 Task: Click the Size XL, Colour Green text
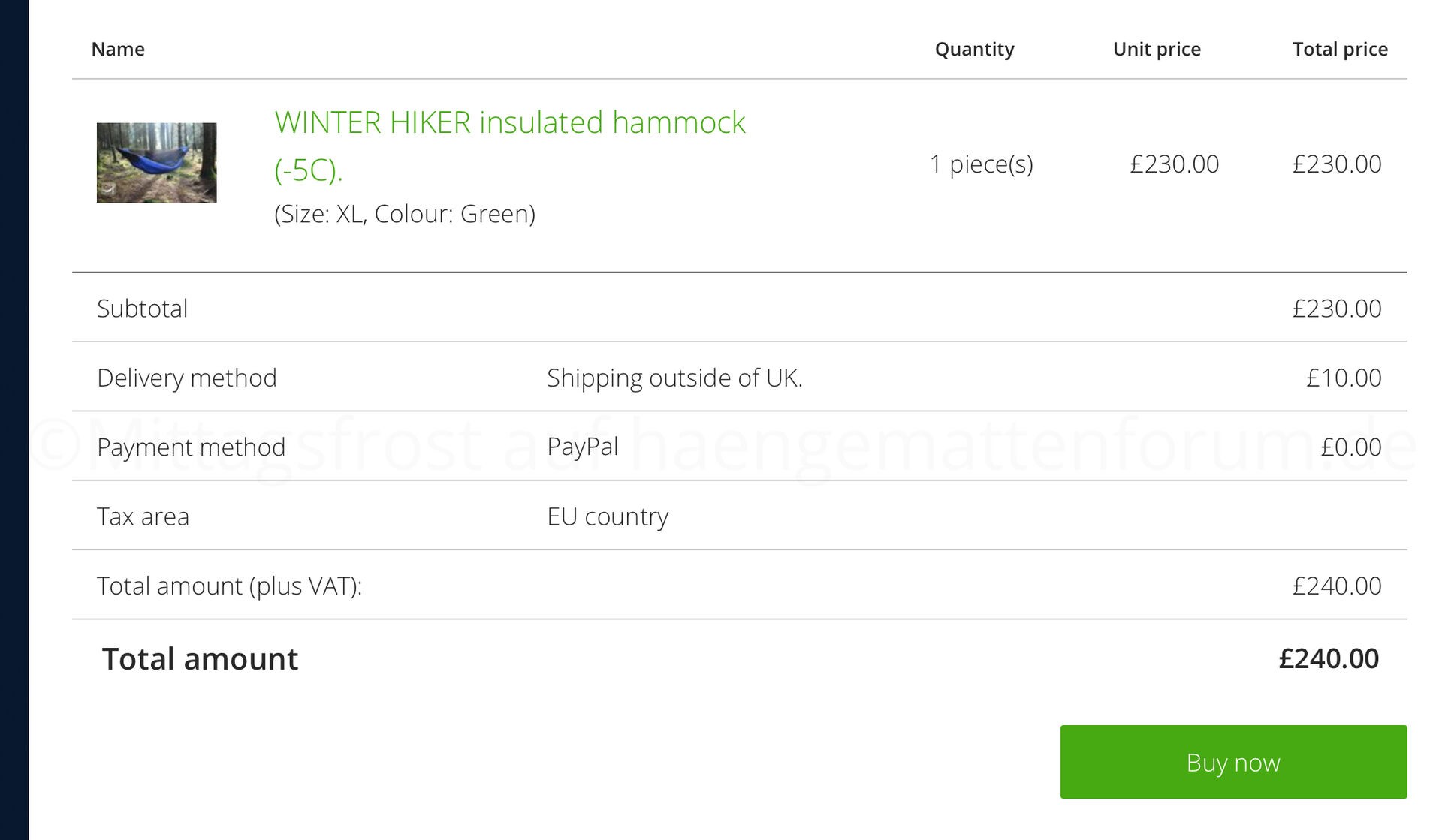click(405, 215)
